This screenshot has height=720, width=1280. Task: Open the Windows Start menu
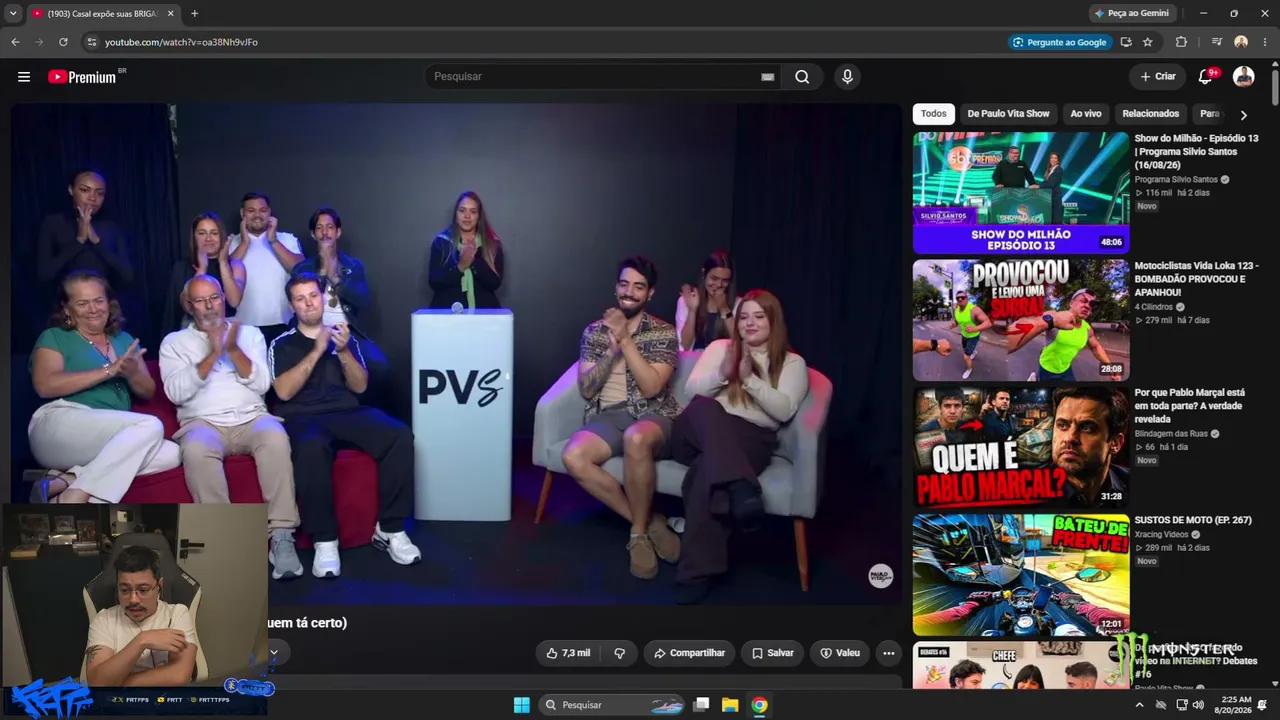[521, 705]
